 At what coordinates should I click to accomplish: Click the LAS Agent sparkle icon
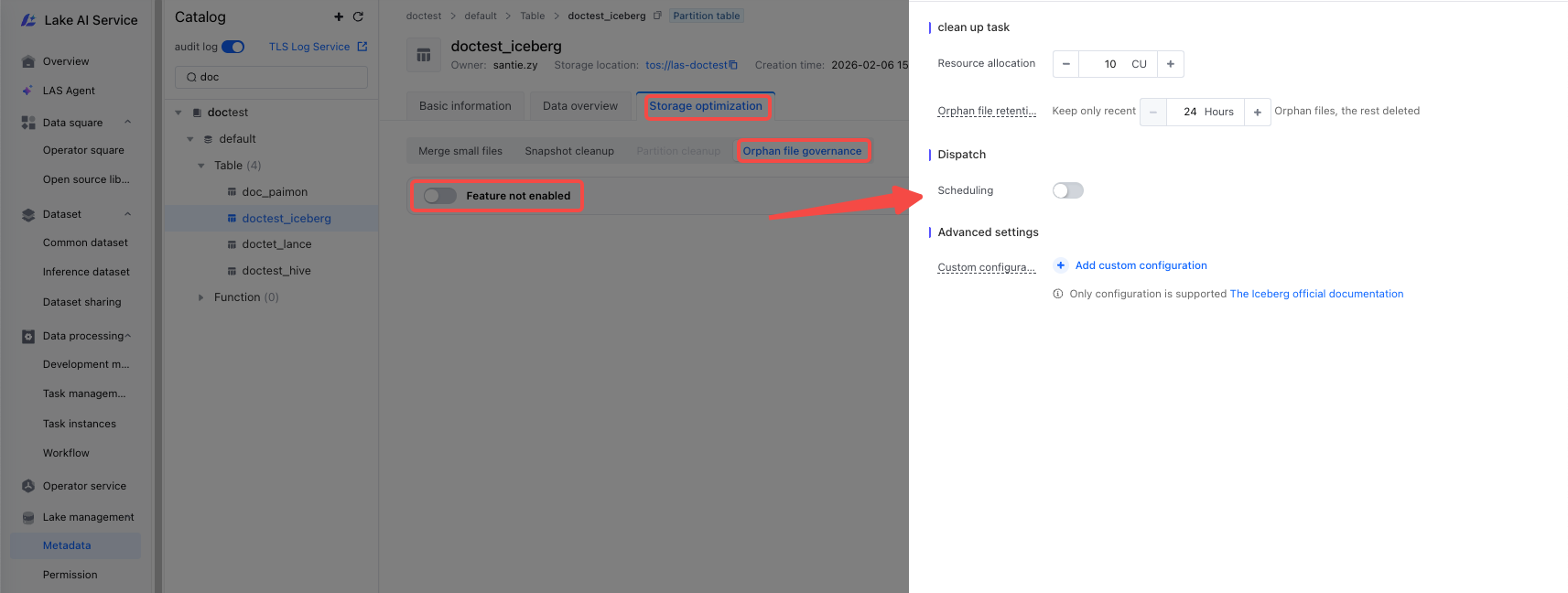28,91
